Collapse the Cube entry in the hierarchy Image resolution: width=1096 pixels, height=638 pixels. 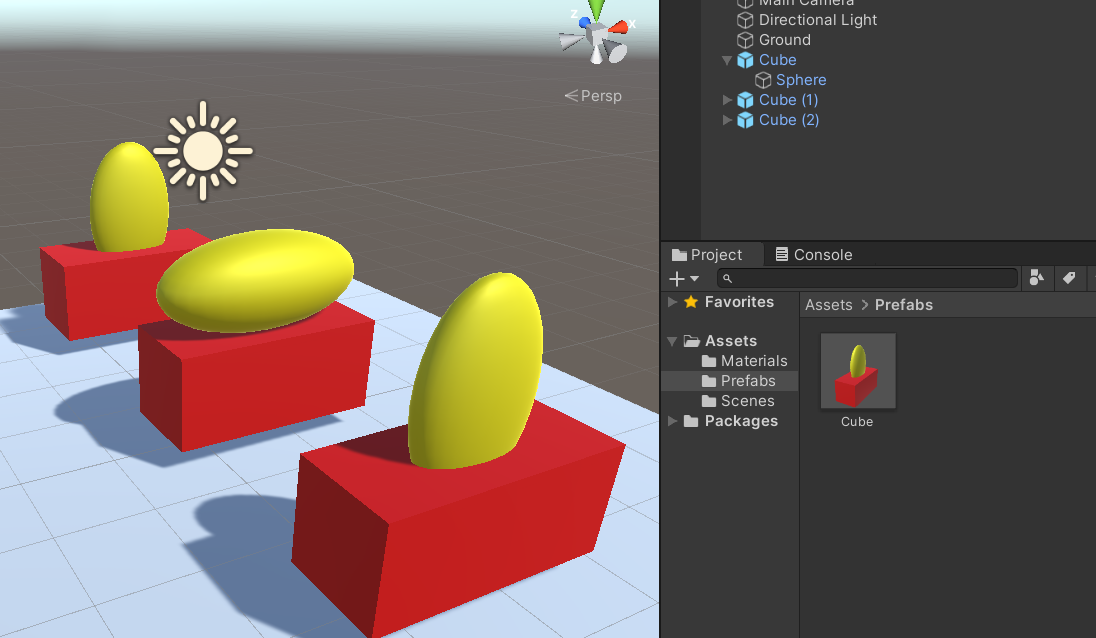727,59
